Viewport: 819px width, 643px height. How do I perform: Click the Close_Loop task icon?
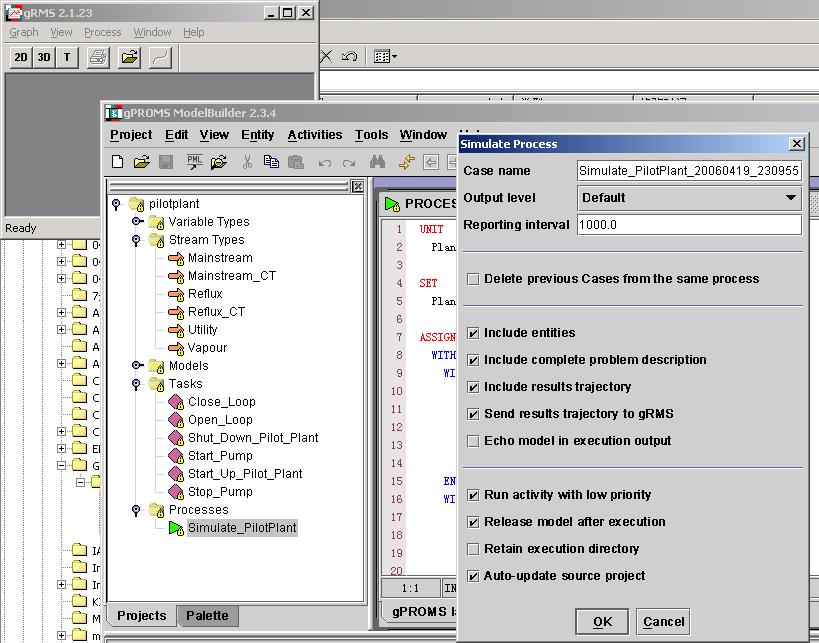176,402
